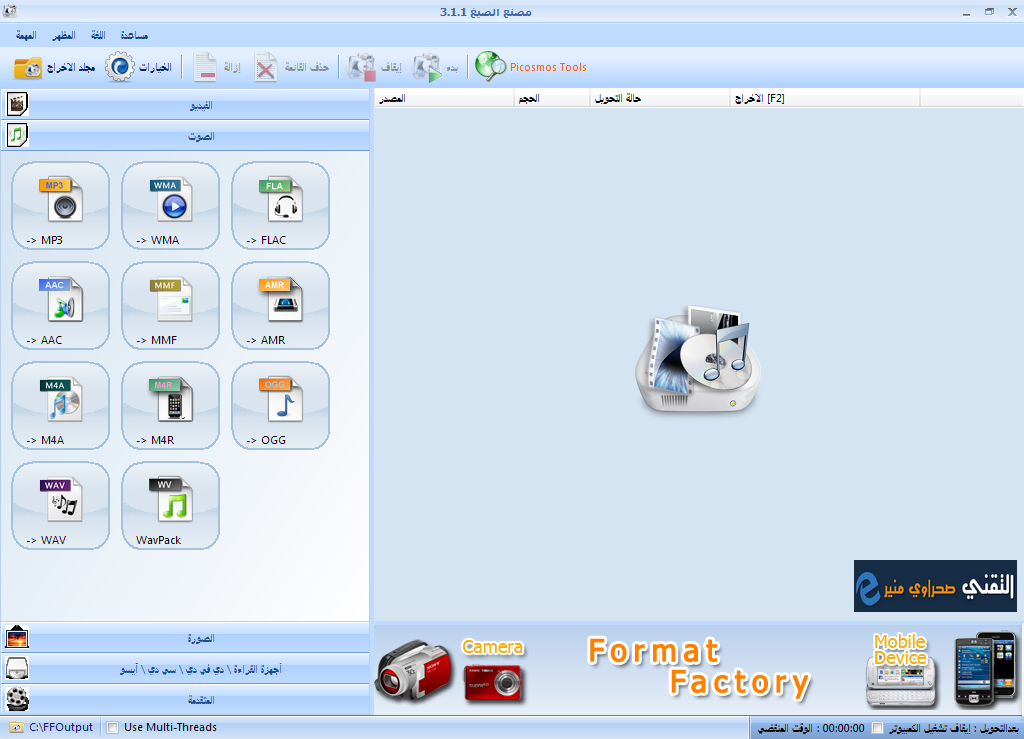
Task: Open the اللغة language menu
Action: pos(98,35)
